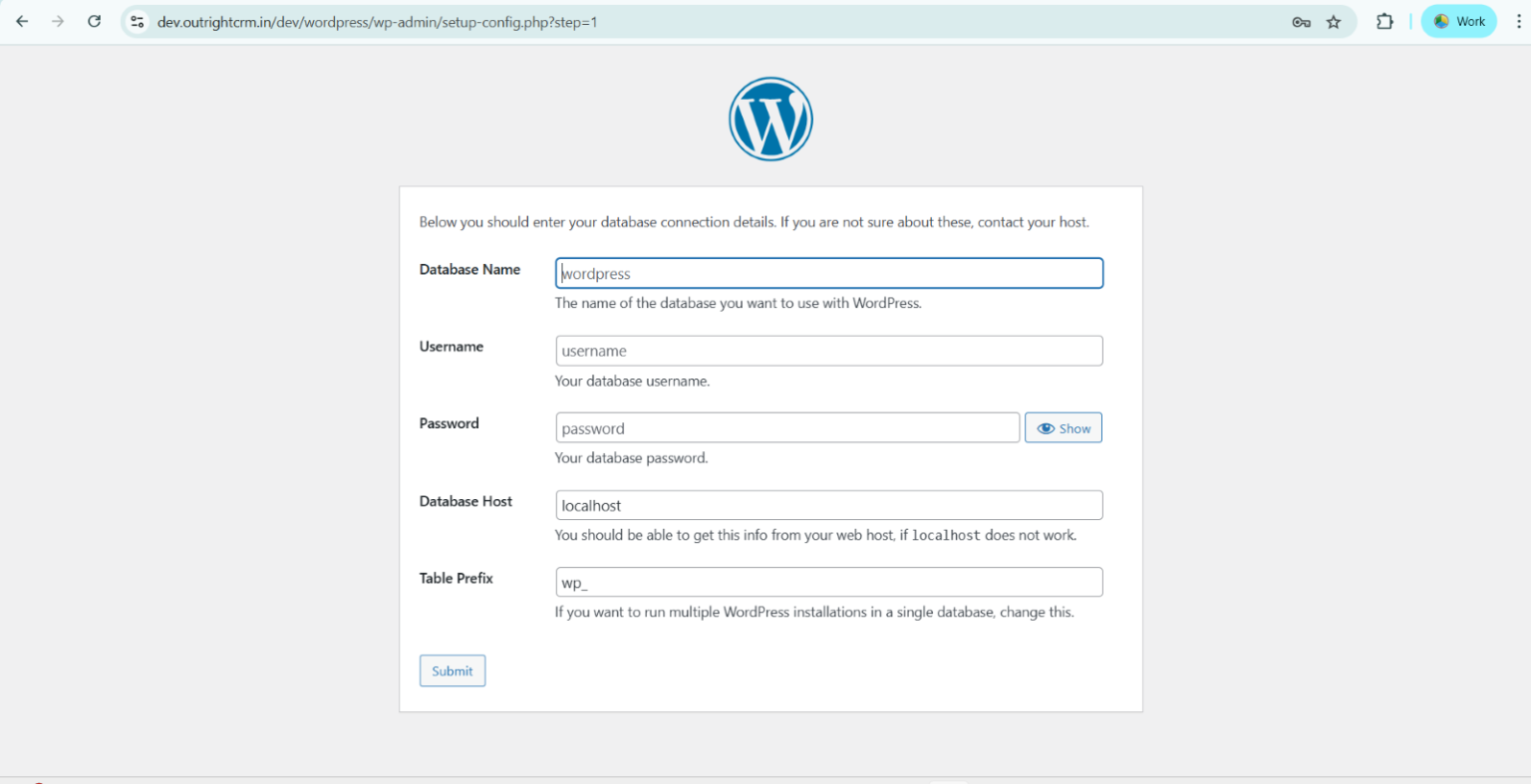Click the 'Your database password.' hint
This screenshot has height=784, width=1531.
(x=632, y=458)
